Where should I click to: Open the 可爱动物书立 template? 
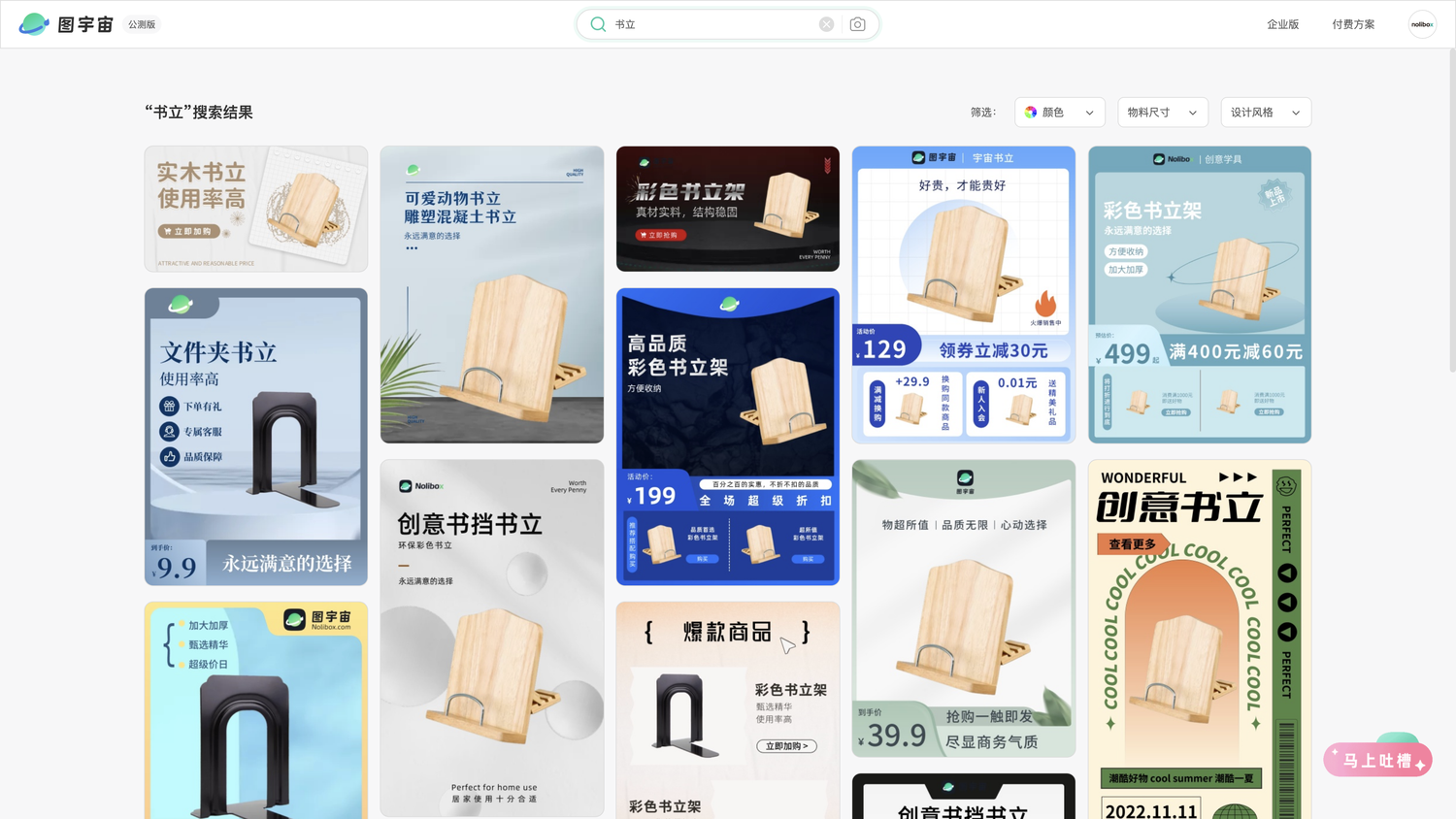click(x=492, y=295)
